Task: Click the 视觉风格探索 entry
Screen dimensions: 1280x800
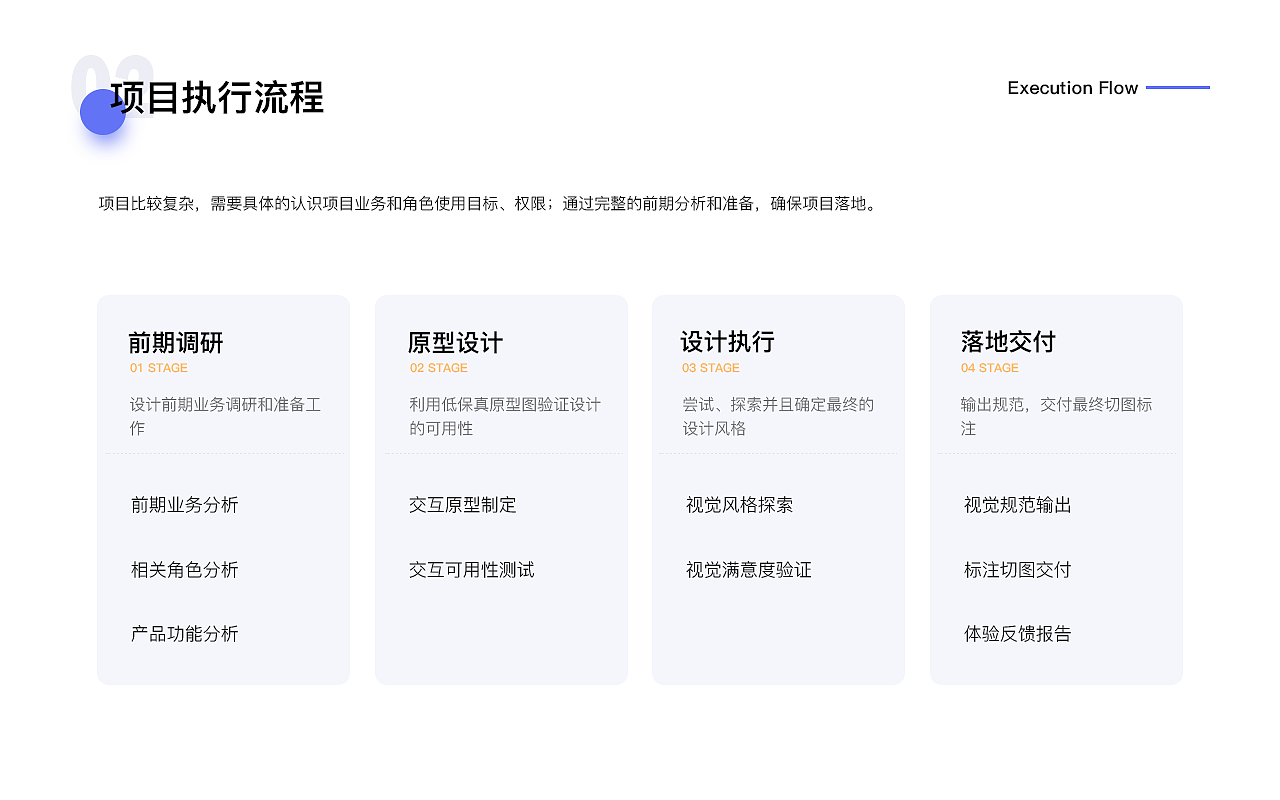Action: (x=740, y=505)
